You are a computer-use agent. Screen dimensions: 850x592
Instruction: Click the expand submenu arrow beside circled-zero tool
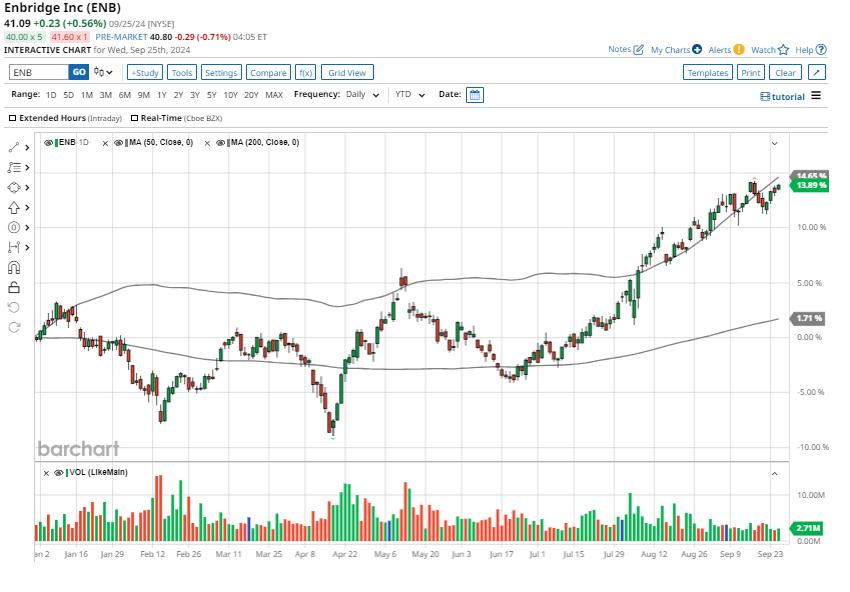[27, 228]
